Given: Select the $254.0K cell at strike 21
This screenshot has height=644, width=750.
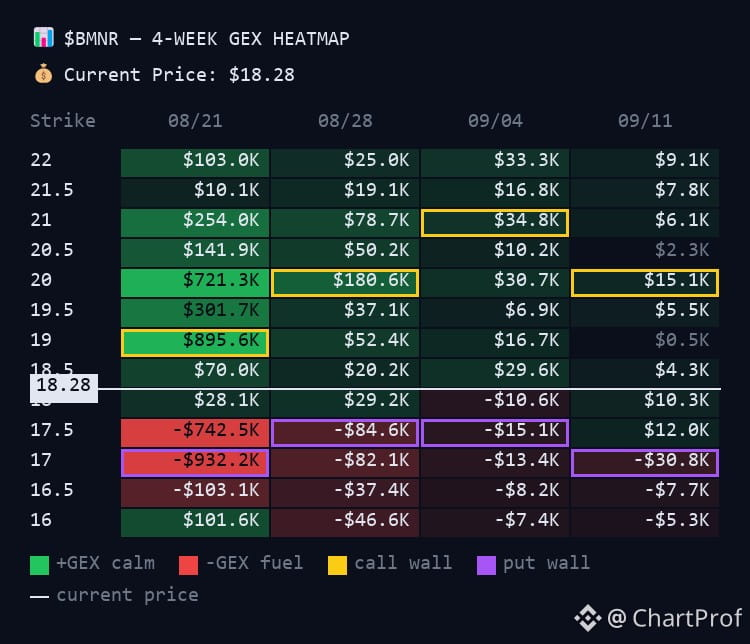Looking at the screenshot, I should click(195, 222).
